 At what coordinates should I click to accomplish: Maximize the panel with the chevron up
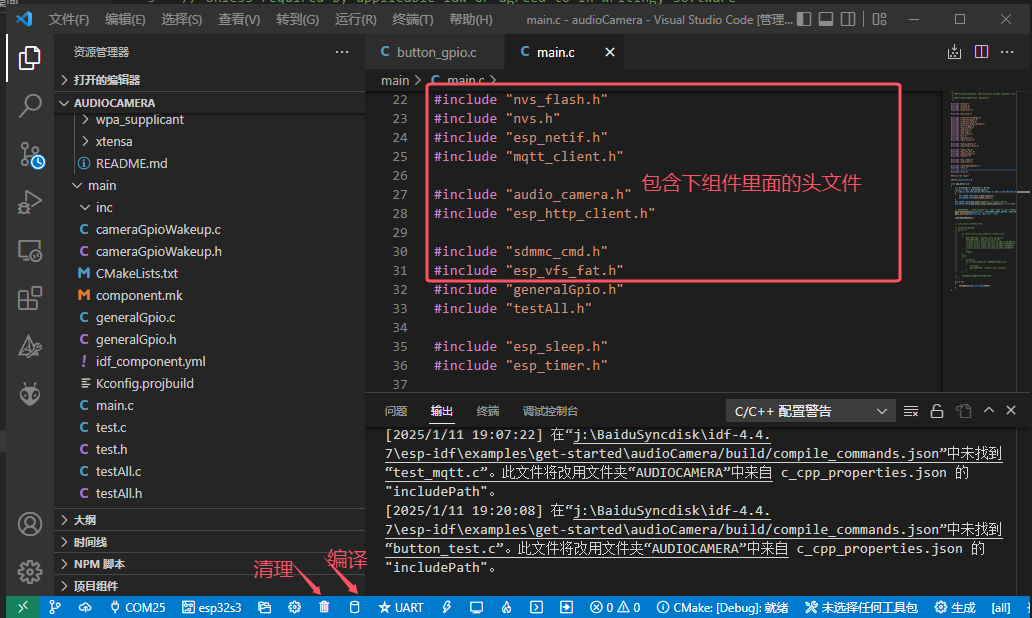click(x=989, y=410)
